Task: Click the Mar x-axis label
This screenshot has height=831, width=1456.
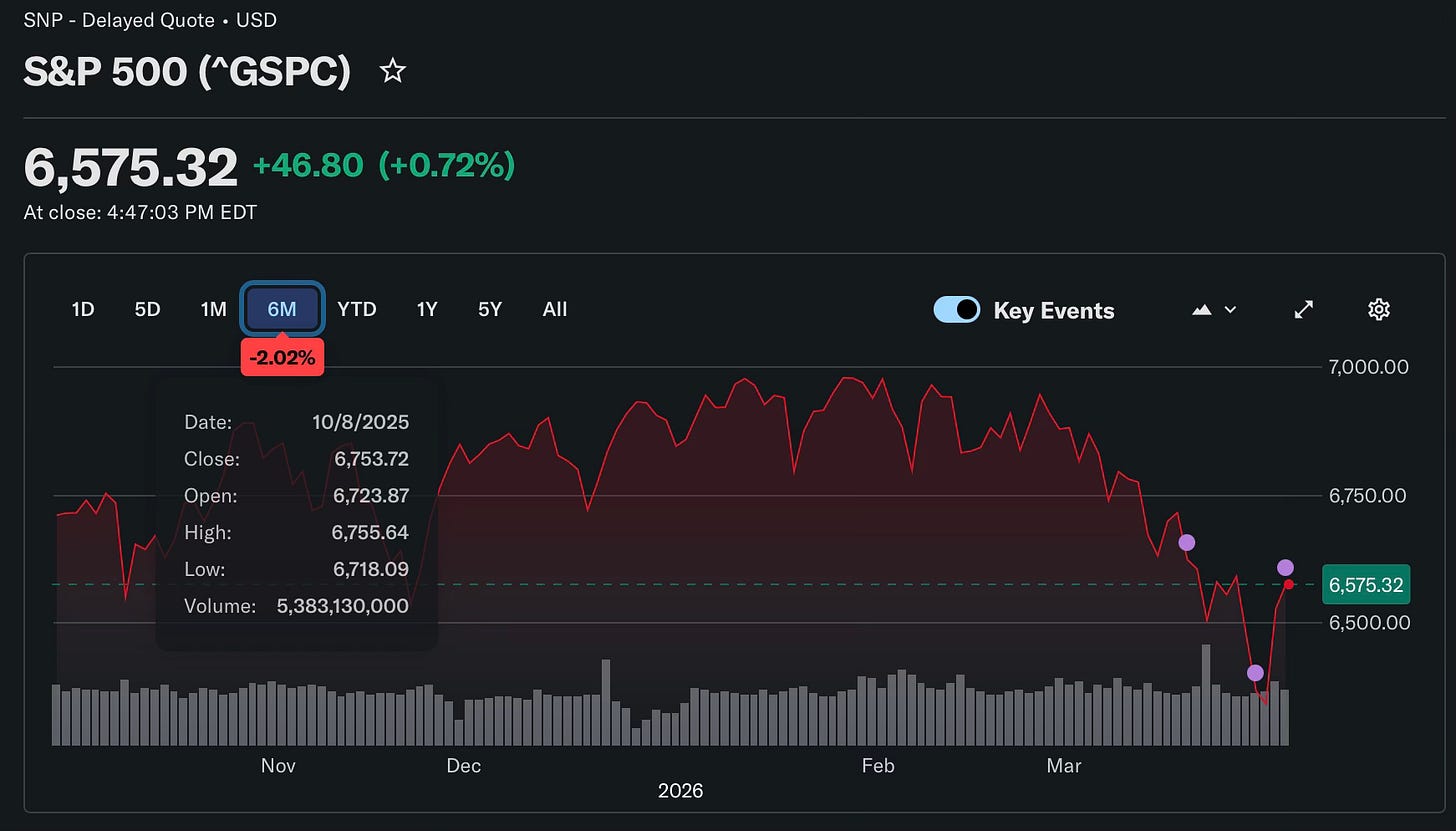Action: point(1064,766)
